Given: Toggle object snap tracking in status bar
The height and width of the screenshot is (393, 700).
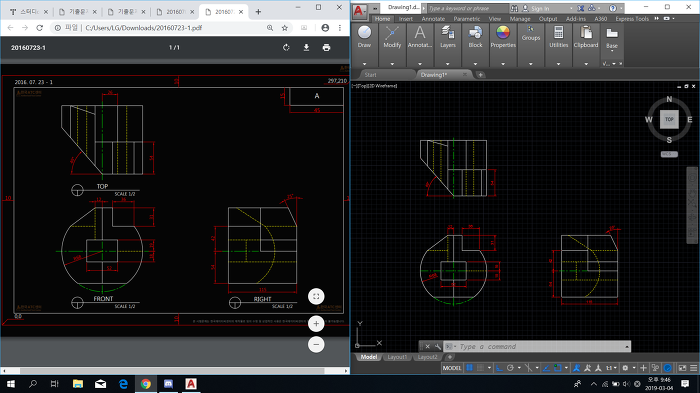Looking at the screenshot, I should 546,368.
